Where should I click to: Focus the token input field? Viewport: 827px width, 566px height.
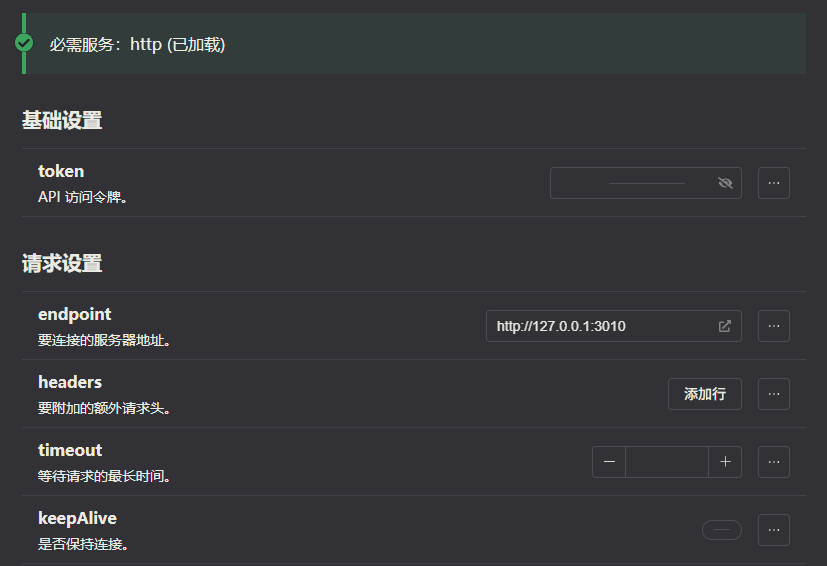(x=632, y=183)
